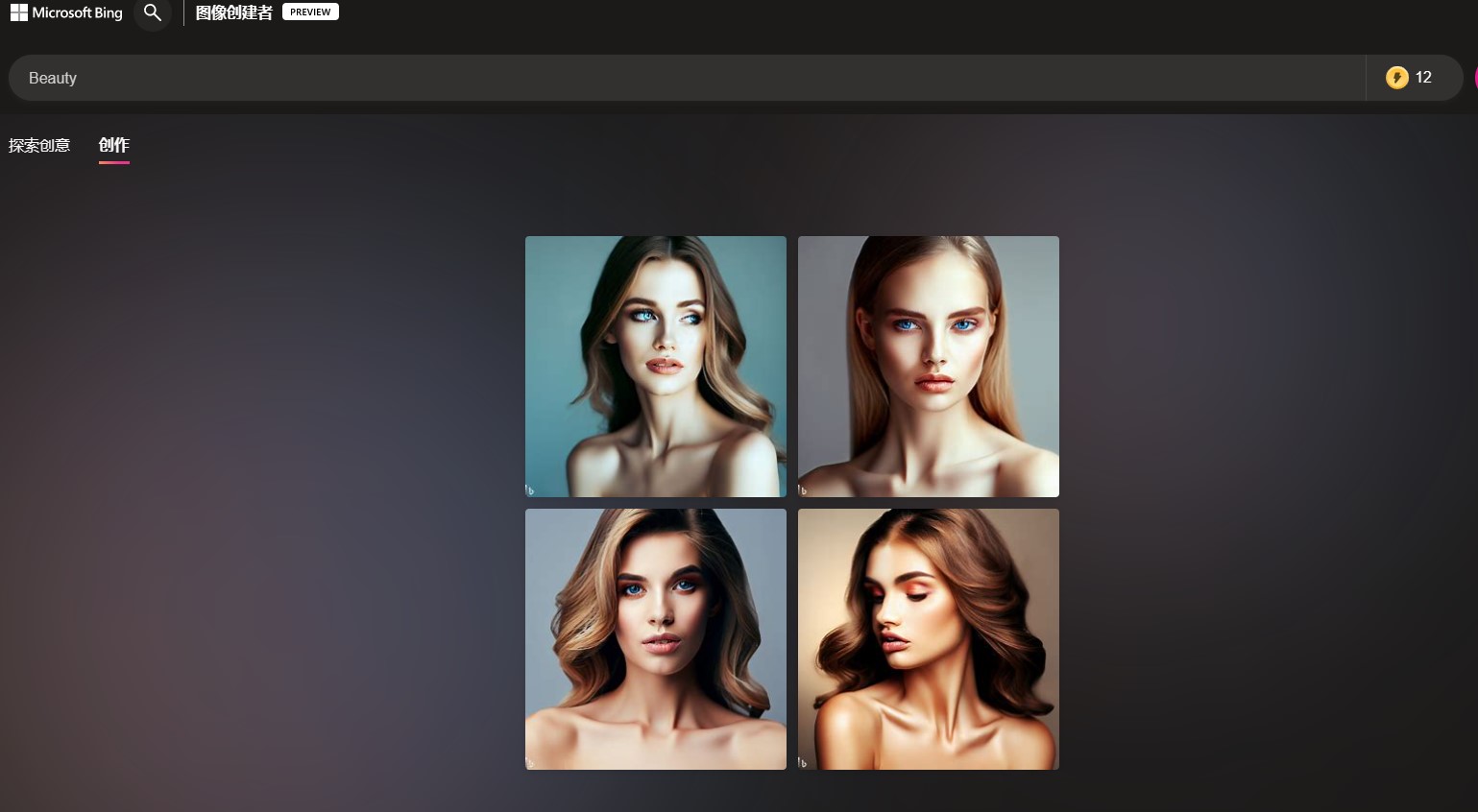Focus the prompt box containing Beauty

(672, 78)
